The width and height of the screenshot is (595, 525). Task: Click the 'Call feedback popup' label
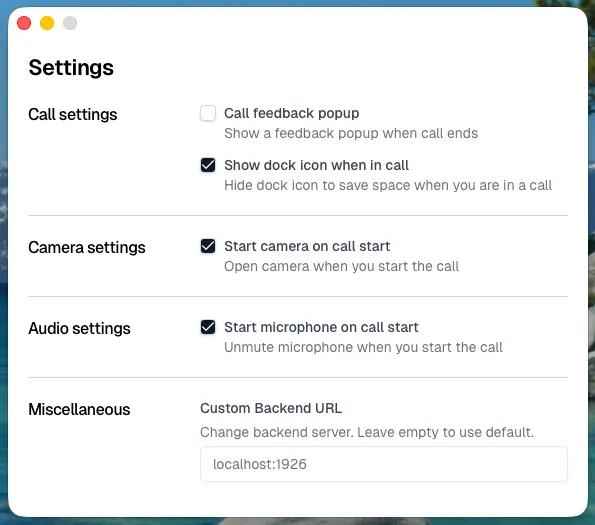point(291,113)
